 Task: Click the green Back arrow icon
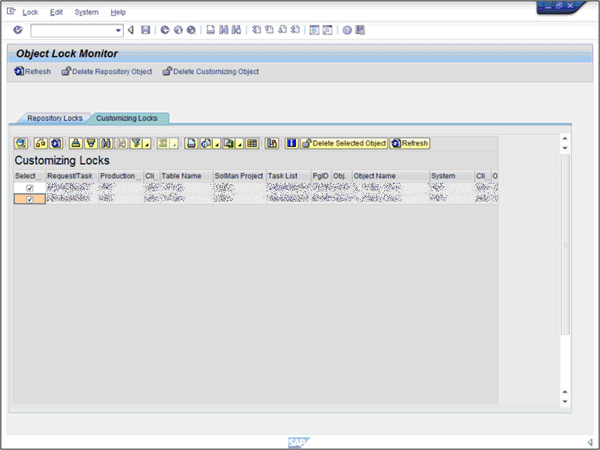[165, 30]
